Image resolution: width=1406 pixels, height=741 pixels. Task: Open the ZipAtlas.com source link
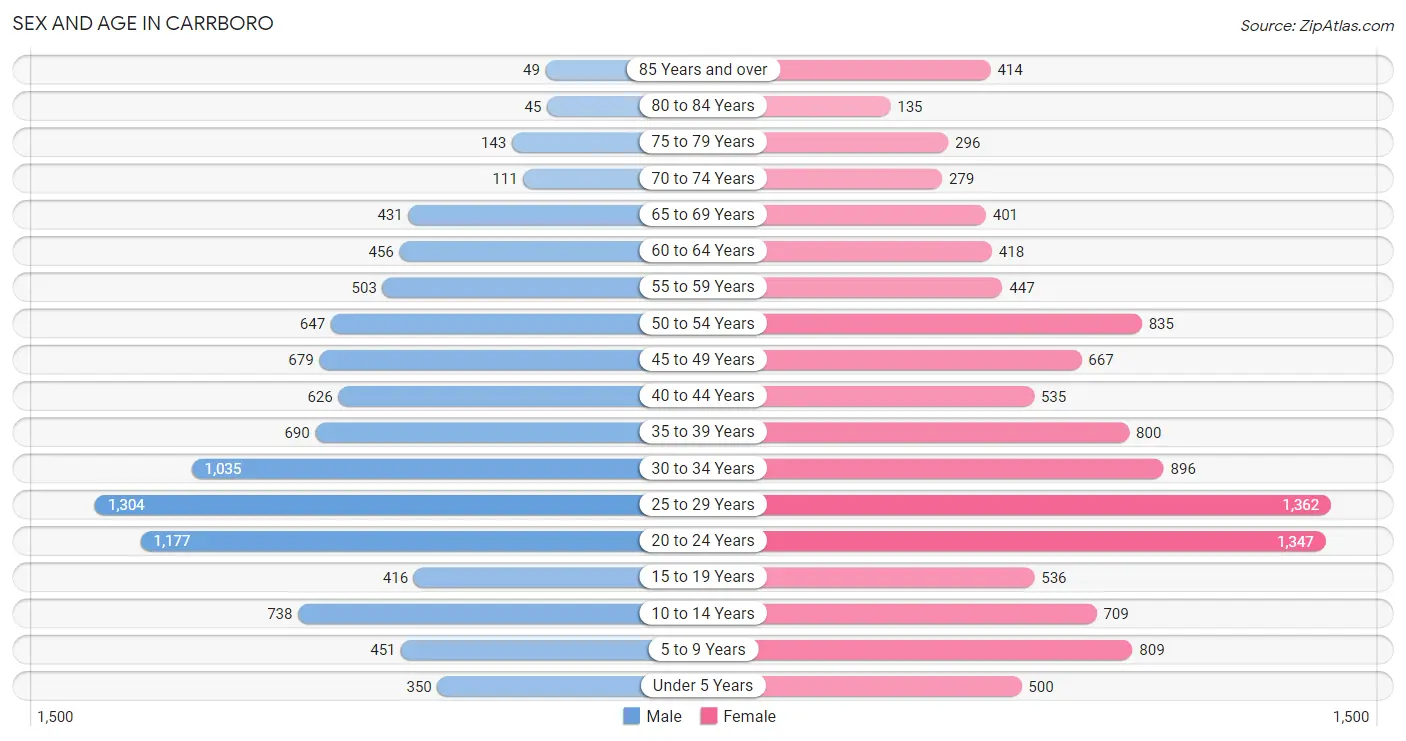click(1316, 25)
